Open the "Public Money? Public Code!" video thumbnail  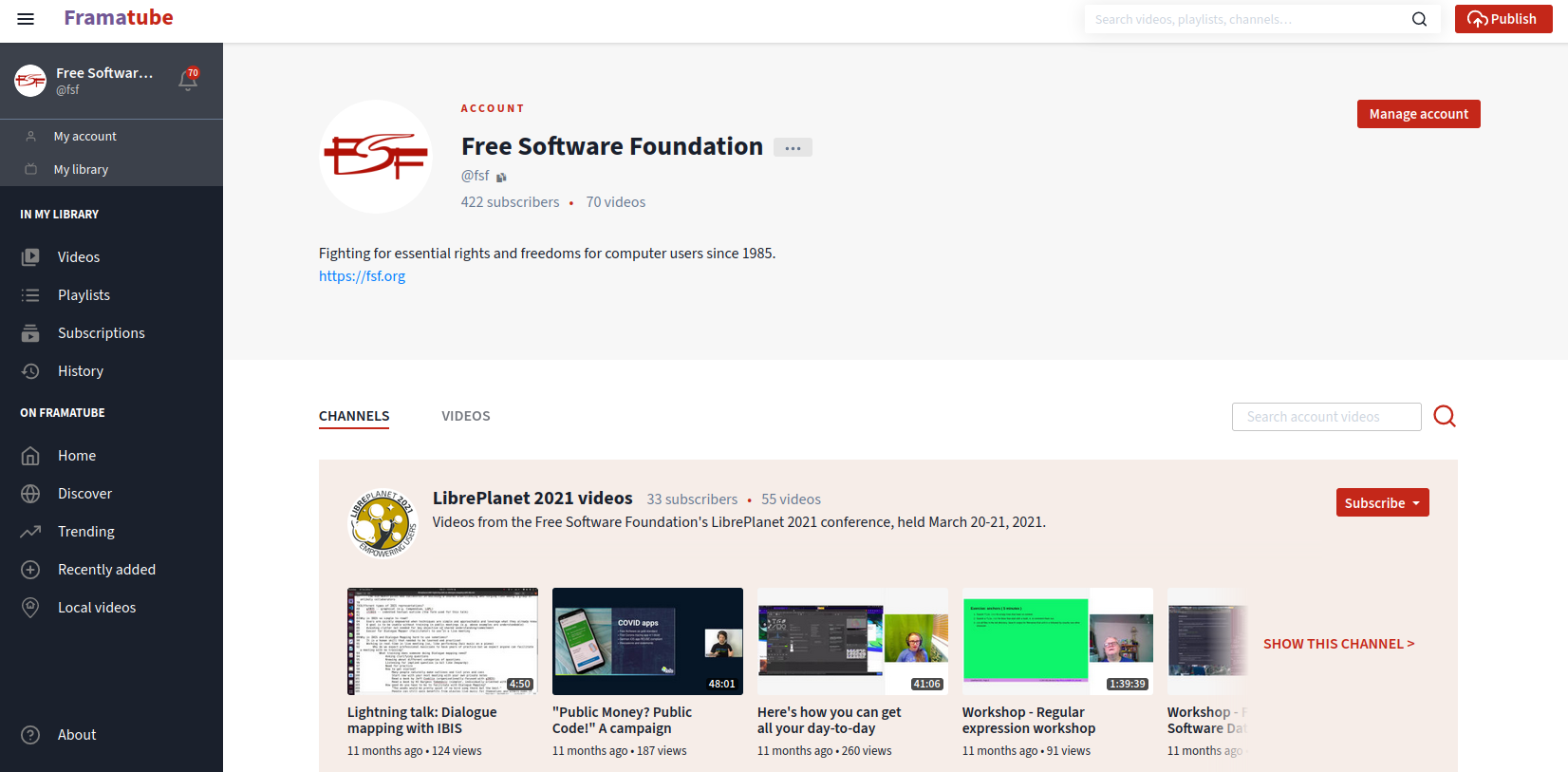pos(647,641)
